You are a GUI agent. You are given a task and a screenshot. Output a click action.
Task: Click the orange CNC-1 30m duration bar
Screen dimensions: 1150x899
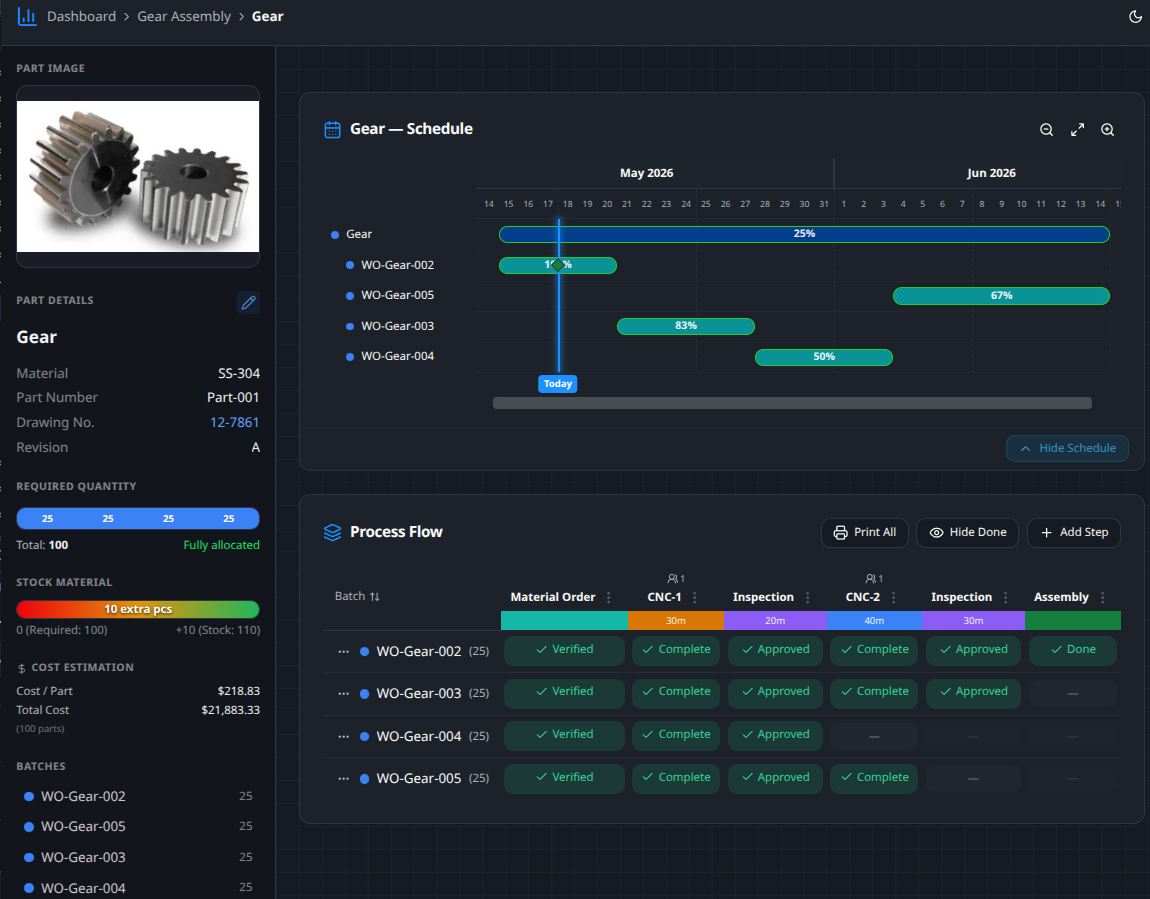pos(675,620)
